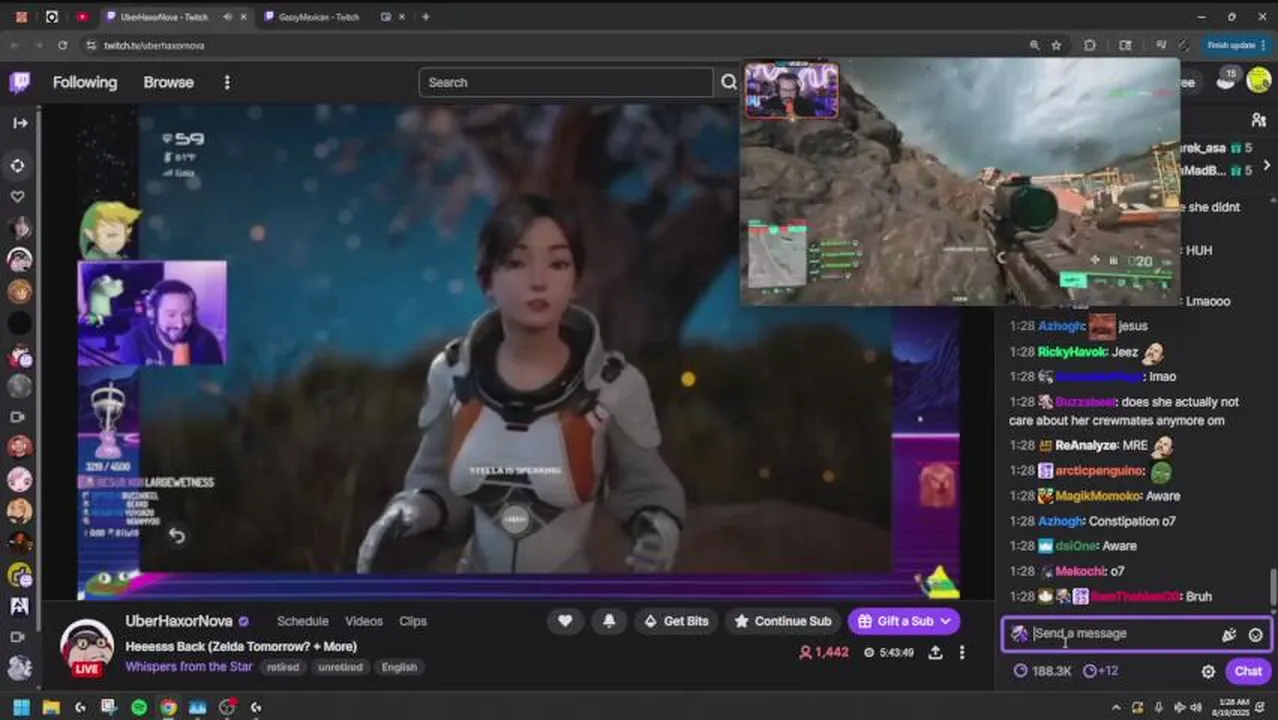Click the unretired tag
1278x720 pixels.
[340, 667]
